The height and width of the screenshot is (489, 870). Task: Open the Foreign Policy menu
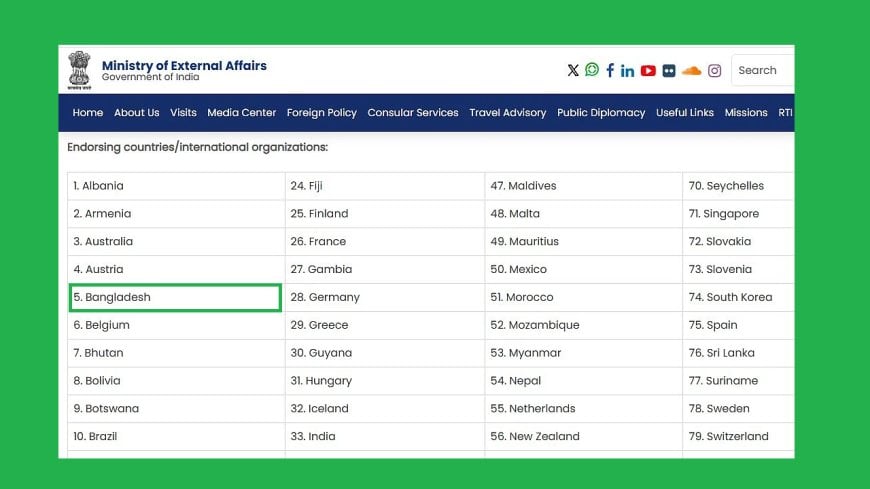[321, 113]
